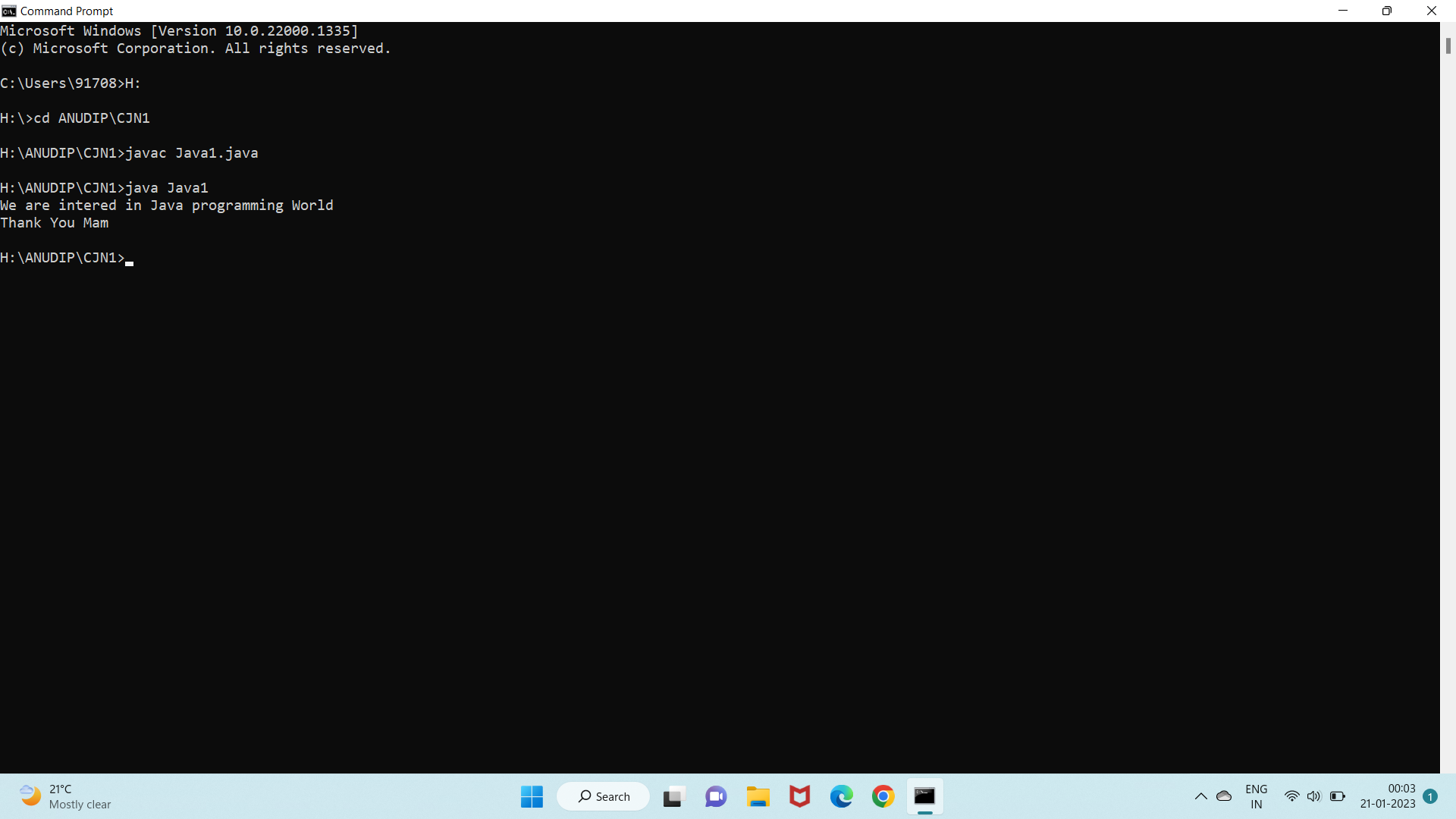This screenshot has width=1456, height=819.
Task: Click the taskbar Search box
Action: click(604, 796)
